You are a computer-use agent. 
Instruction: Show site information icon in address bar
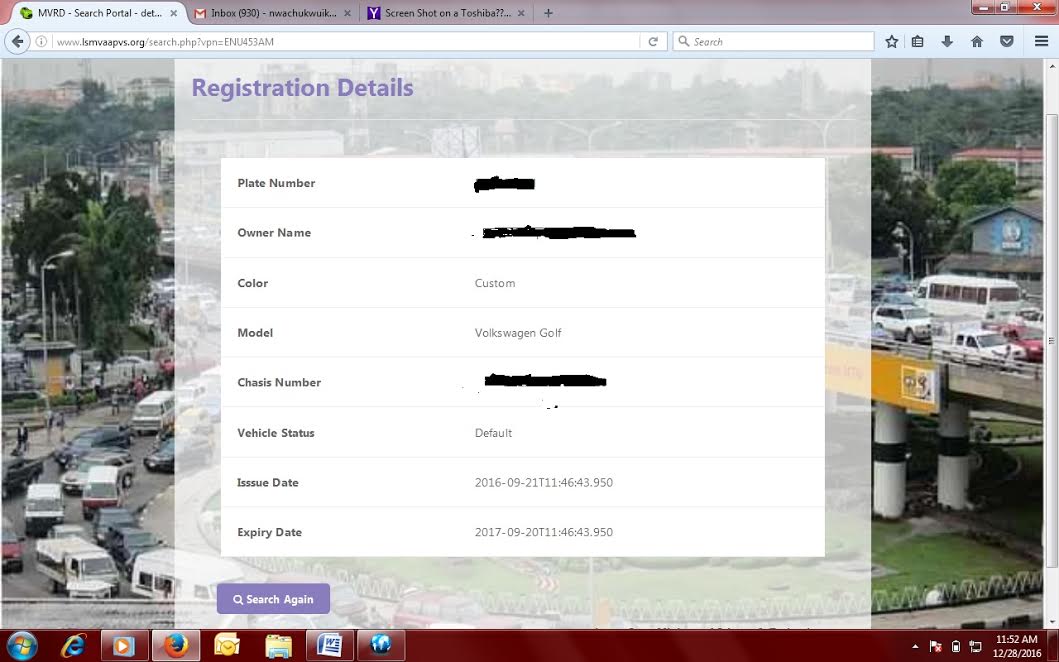tap(41, 42)
